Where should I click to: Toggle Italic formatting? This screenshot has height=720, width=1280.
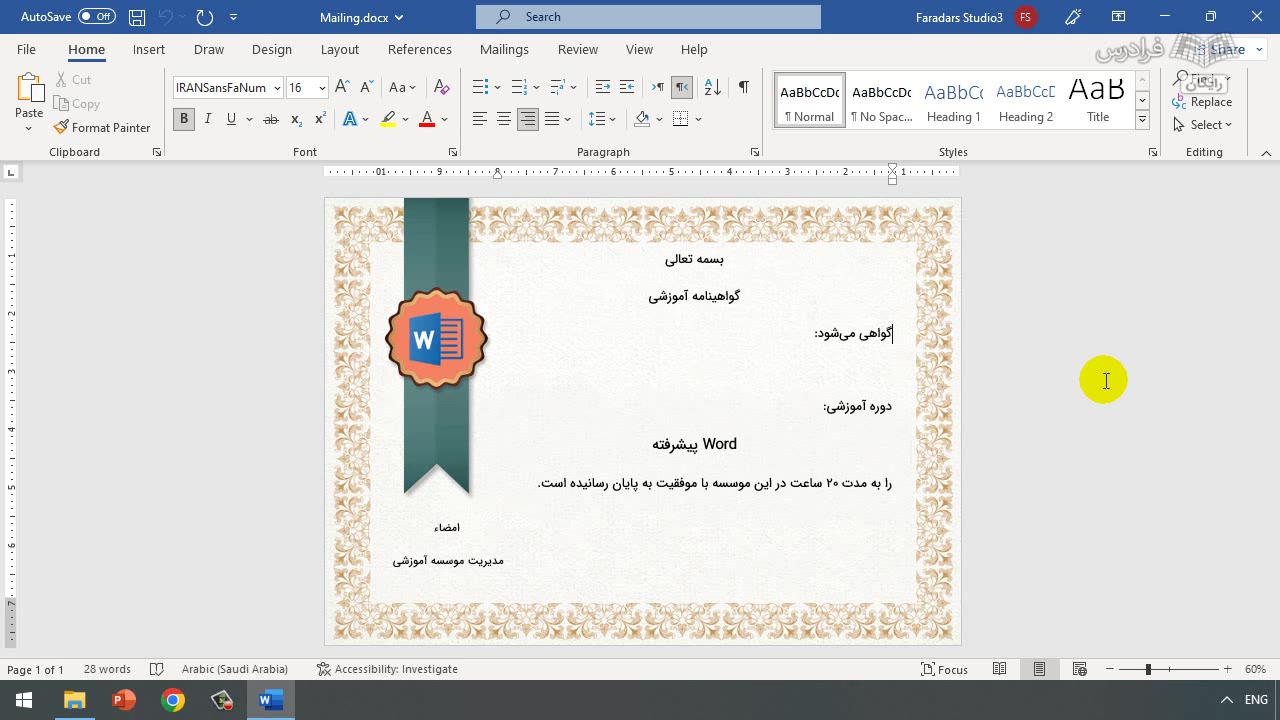pyautogui.click(x=208, y=119)
